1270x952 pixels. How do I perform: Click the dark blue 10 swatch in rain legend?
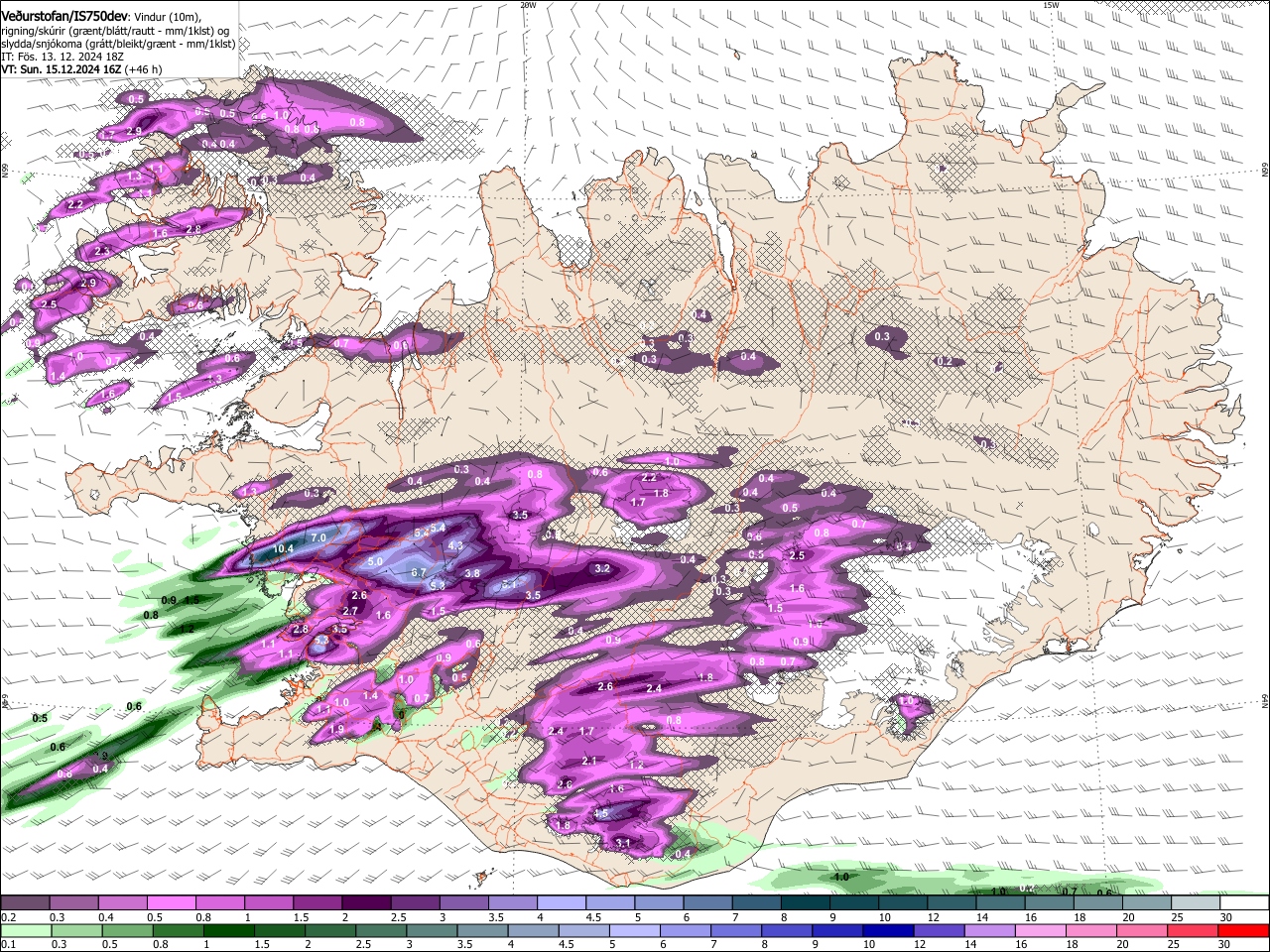point(889,930)
